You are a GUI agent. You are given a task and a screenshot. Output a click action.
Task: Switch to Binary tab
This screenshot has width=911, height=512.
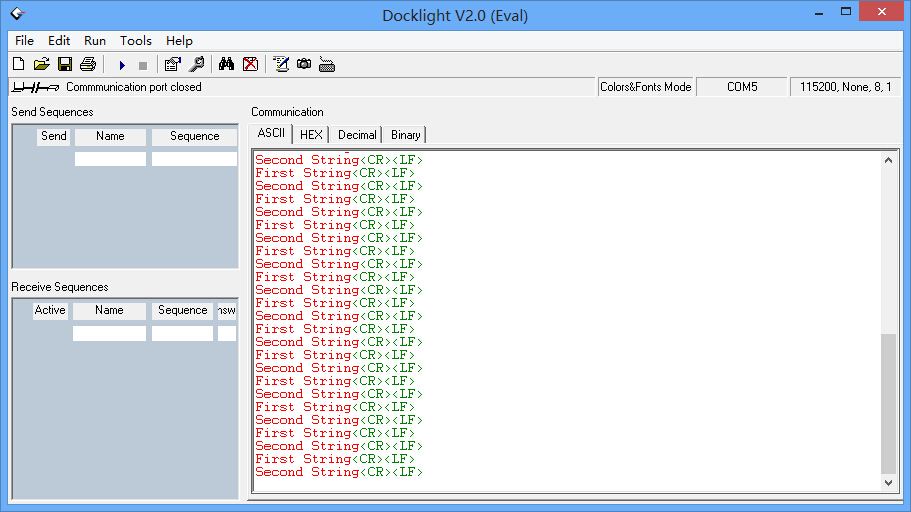[x=406, y=135]
